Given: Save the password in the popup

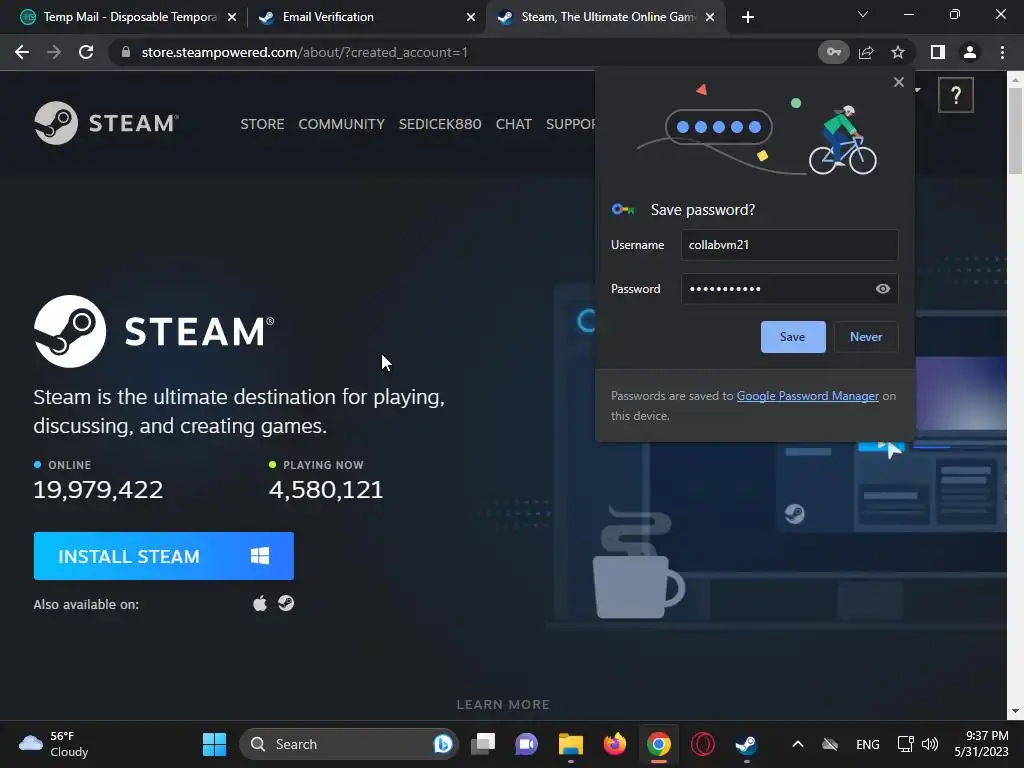Looking at the screenshot, I should click(793, 337).
